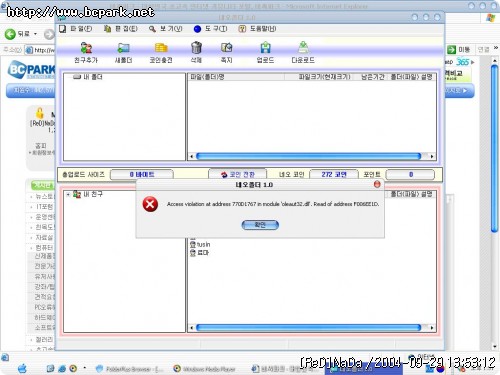Click the 코인 전환 button
Screen dimensions: 500x375
pos(237,174)
